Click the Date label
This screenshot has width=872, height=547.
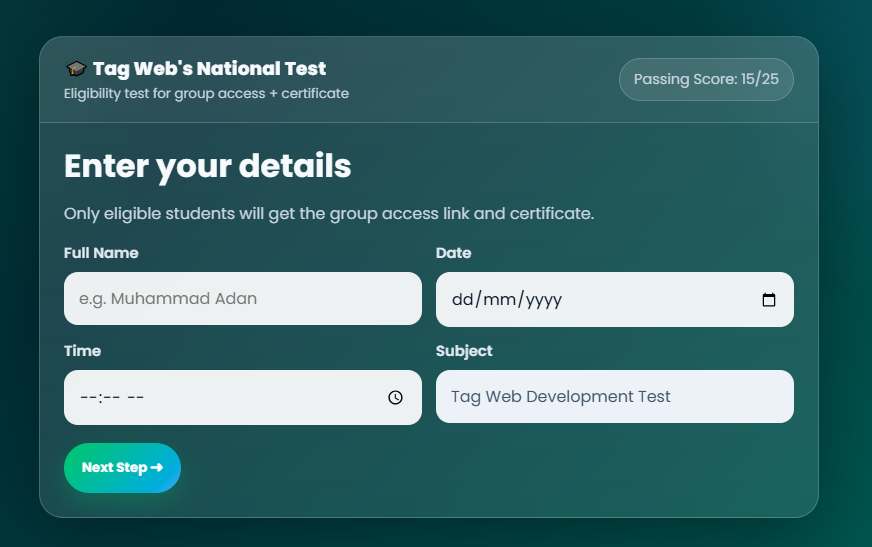[454, 253]
